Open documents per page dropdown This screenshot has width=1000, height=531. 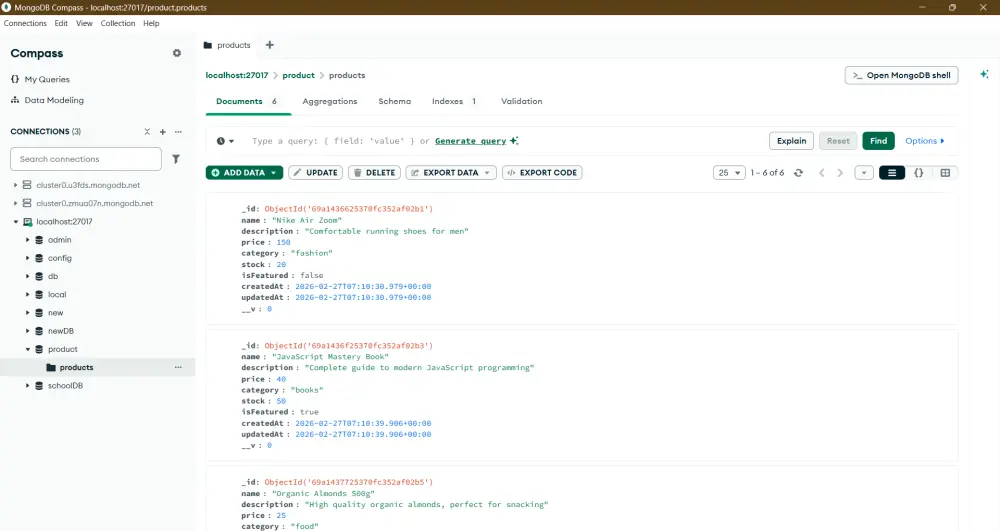729,173
